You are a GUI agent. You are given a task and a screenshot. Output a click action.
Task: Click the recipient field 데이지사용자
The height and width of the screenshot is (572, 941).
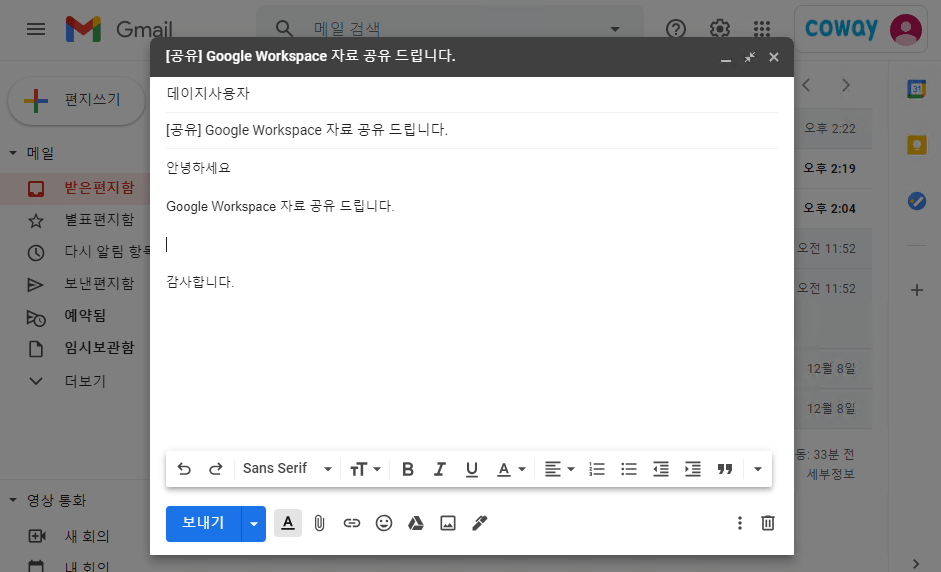click(472, 94)
